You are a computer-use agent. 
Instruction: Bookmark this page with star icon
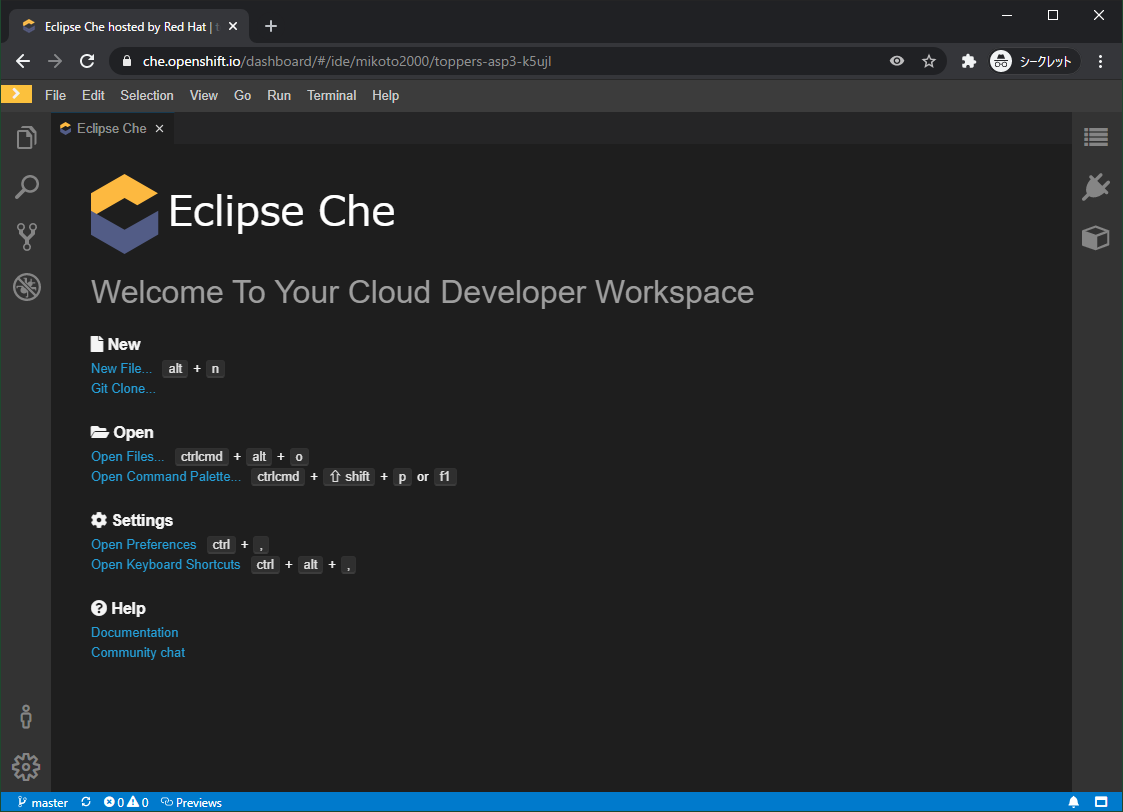(929, 62)
